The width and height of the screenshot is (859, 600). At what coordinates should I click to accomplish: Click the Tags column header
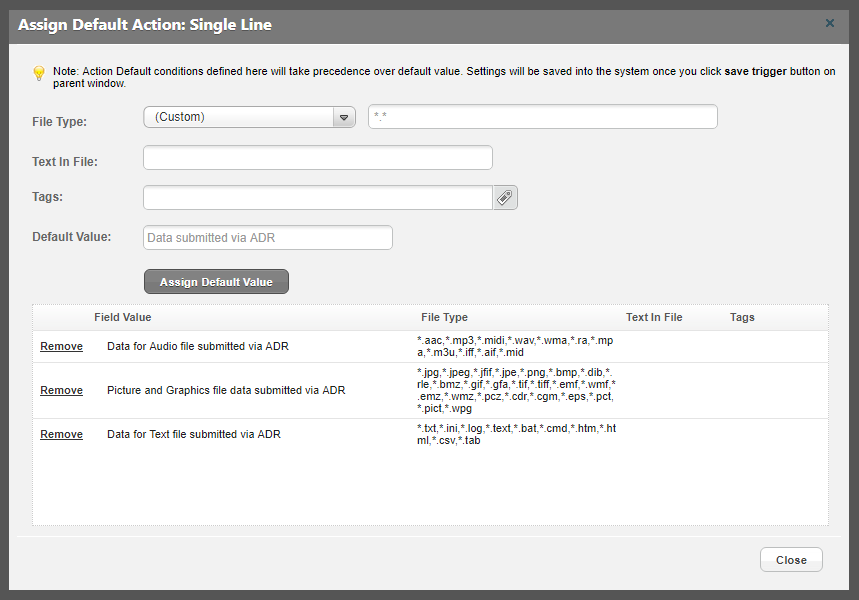742,317
